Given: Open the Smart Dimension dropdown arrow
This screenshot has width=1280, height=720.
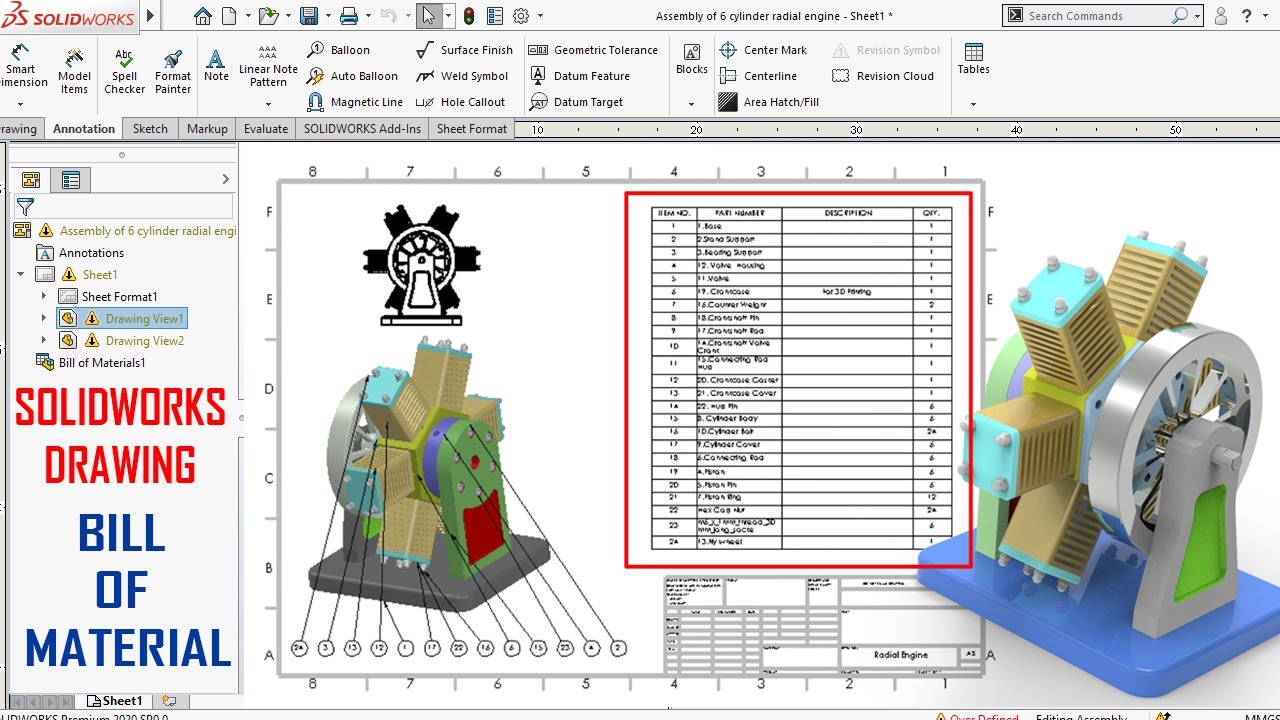Looking at the screenshot, I should pos(20,103).
